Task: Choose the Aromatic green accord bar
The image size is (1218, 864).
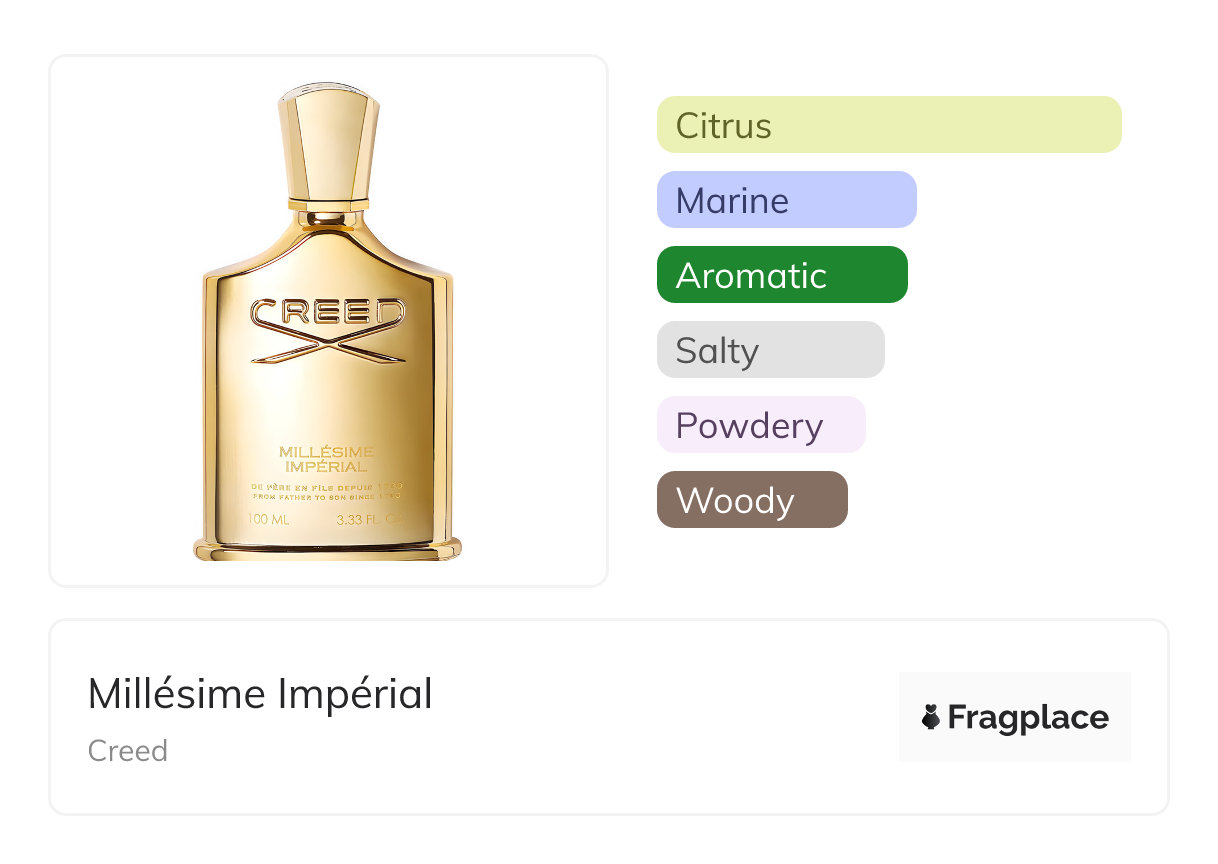Action: 782,275
